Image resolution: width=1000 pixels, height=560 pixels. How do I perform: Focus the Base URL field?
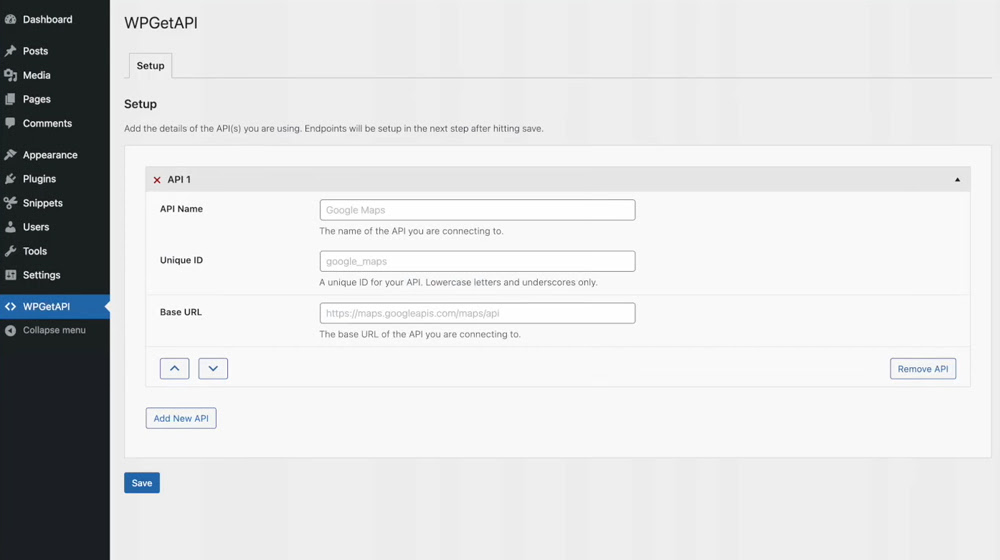click(477, 313)
